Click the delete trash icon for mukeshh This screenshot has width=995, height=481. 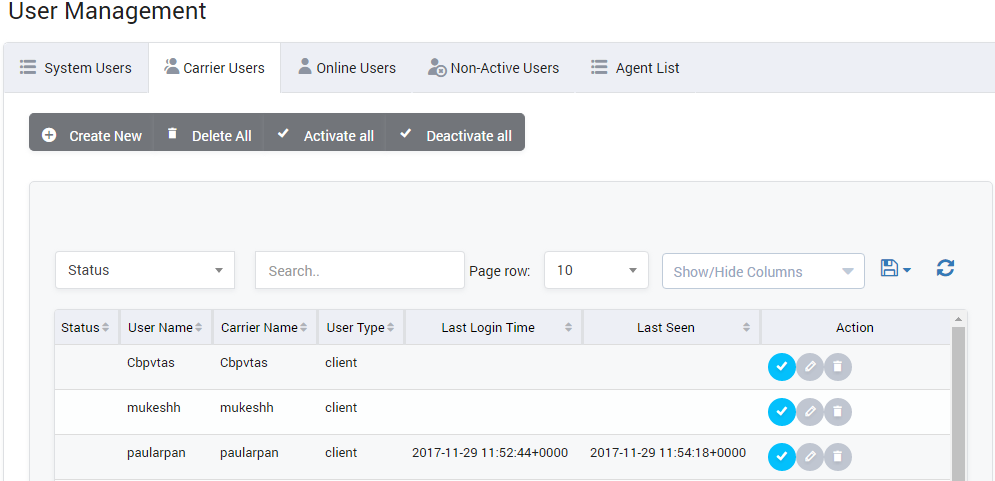(838, 412)
